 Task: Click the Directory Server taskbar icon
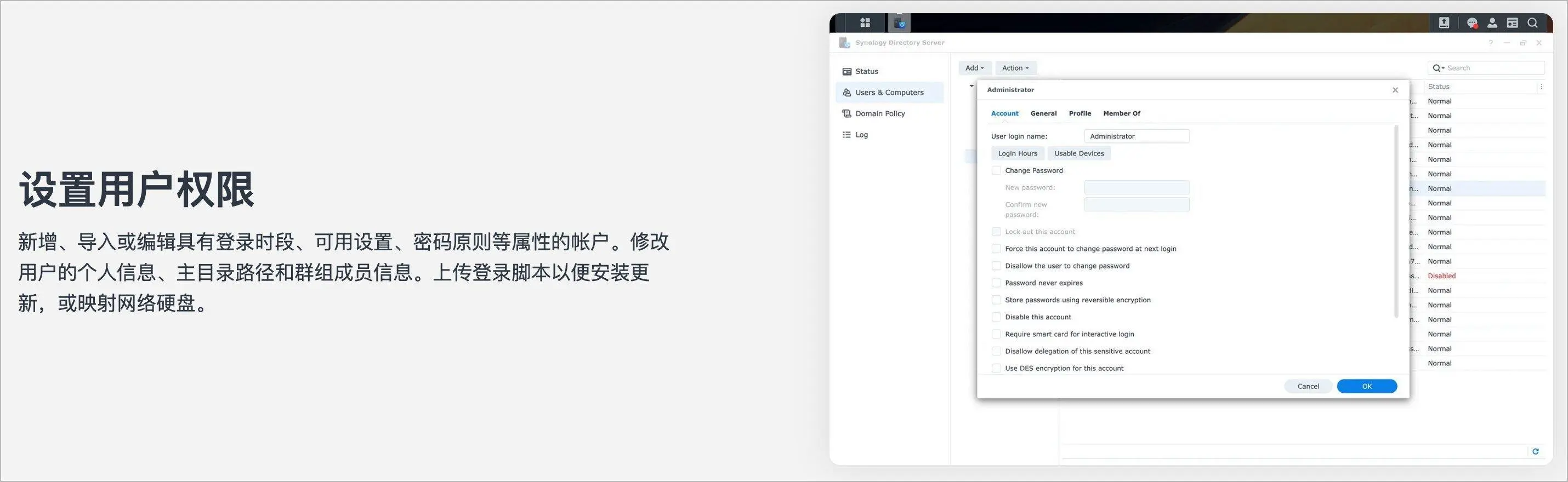(x=899, y=23)
